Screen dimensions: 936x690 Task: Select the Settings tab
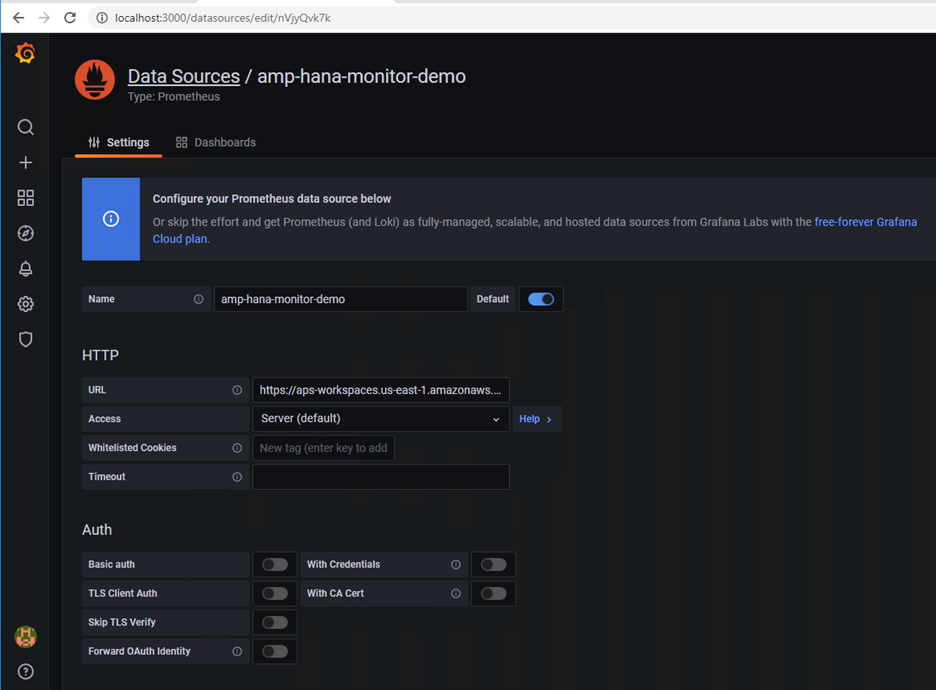point(118,143)
